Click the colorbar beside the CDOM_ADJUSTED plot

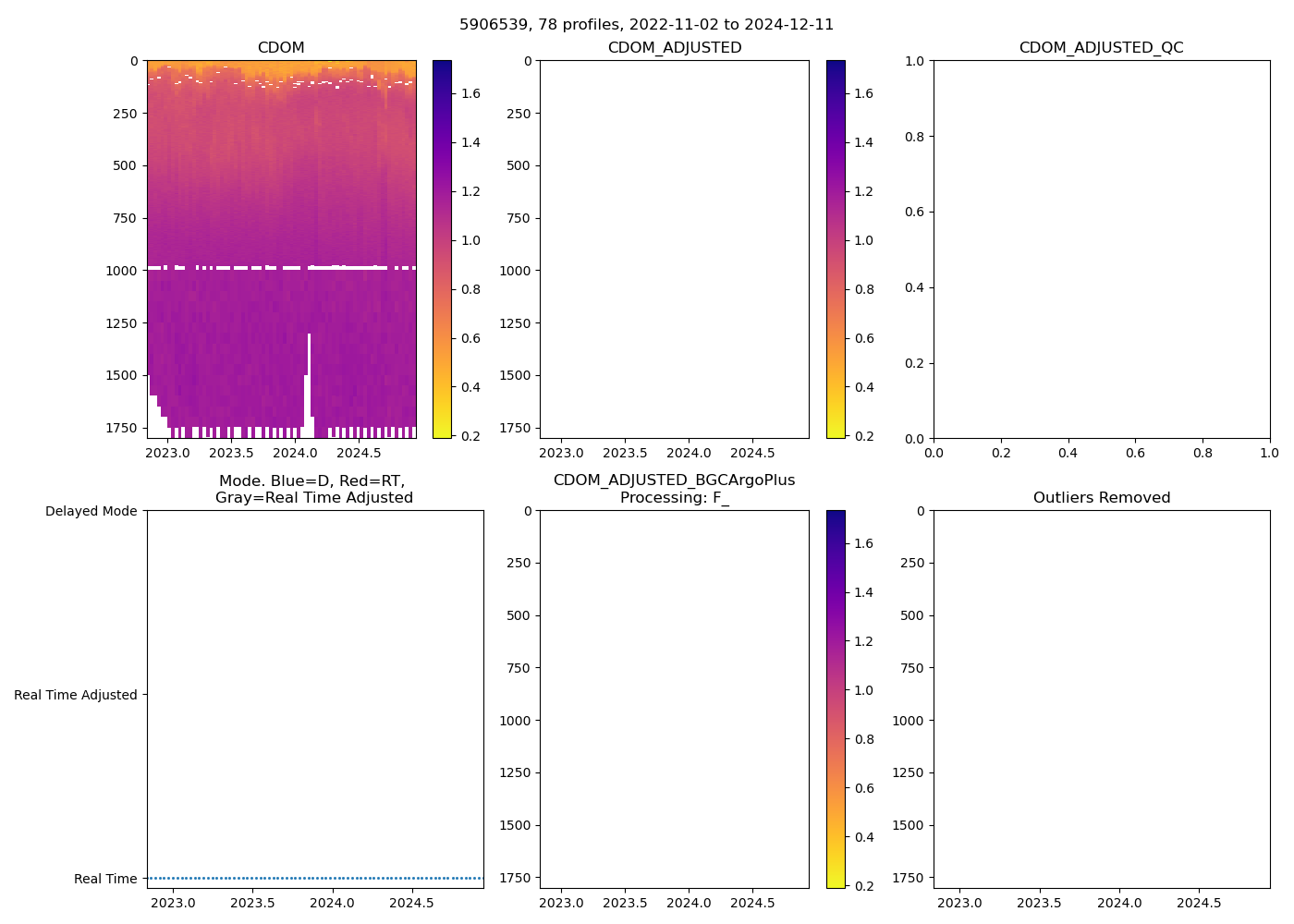click(x=836, y=249)
